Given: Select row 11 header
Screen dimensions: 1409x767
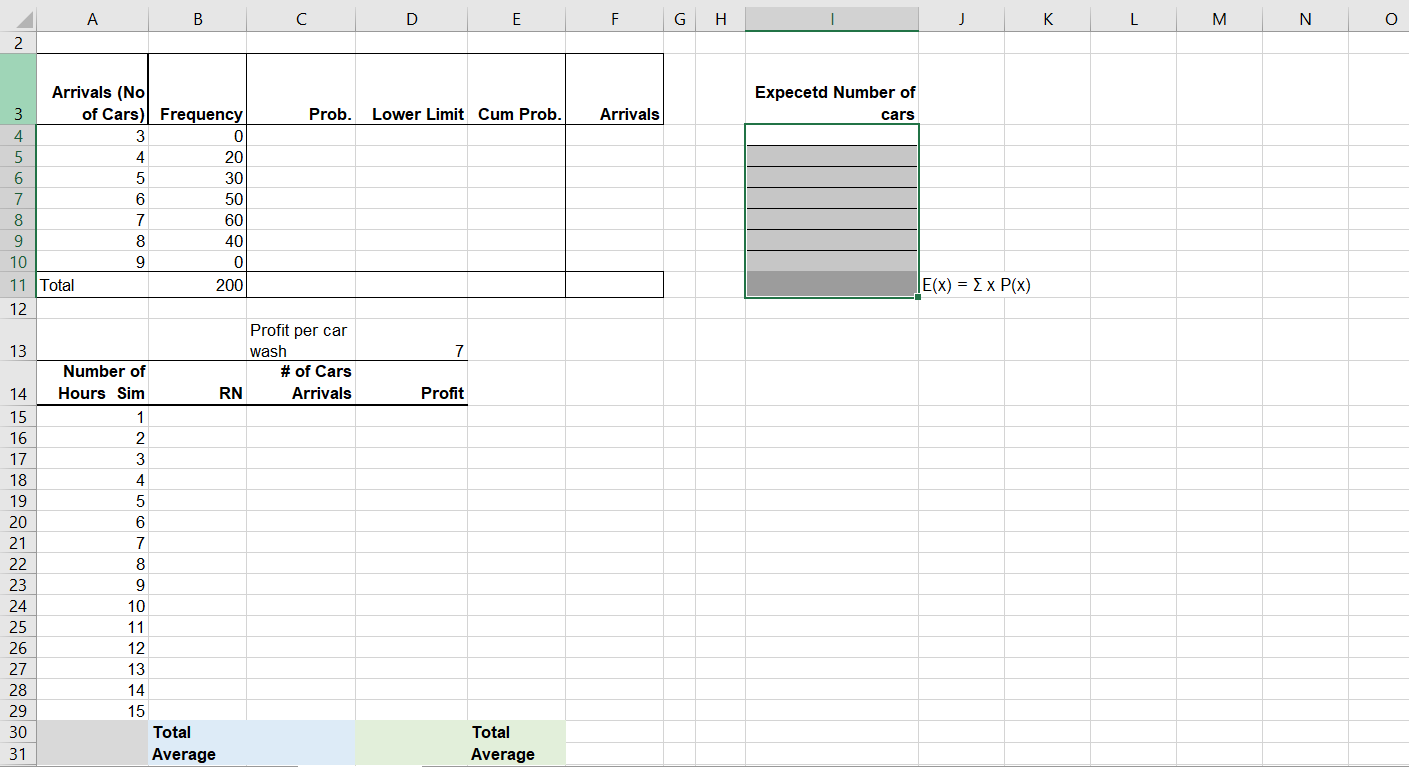Looking at the screenshot, I should click(17, 285).
